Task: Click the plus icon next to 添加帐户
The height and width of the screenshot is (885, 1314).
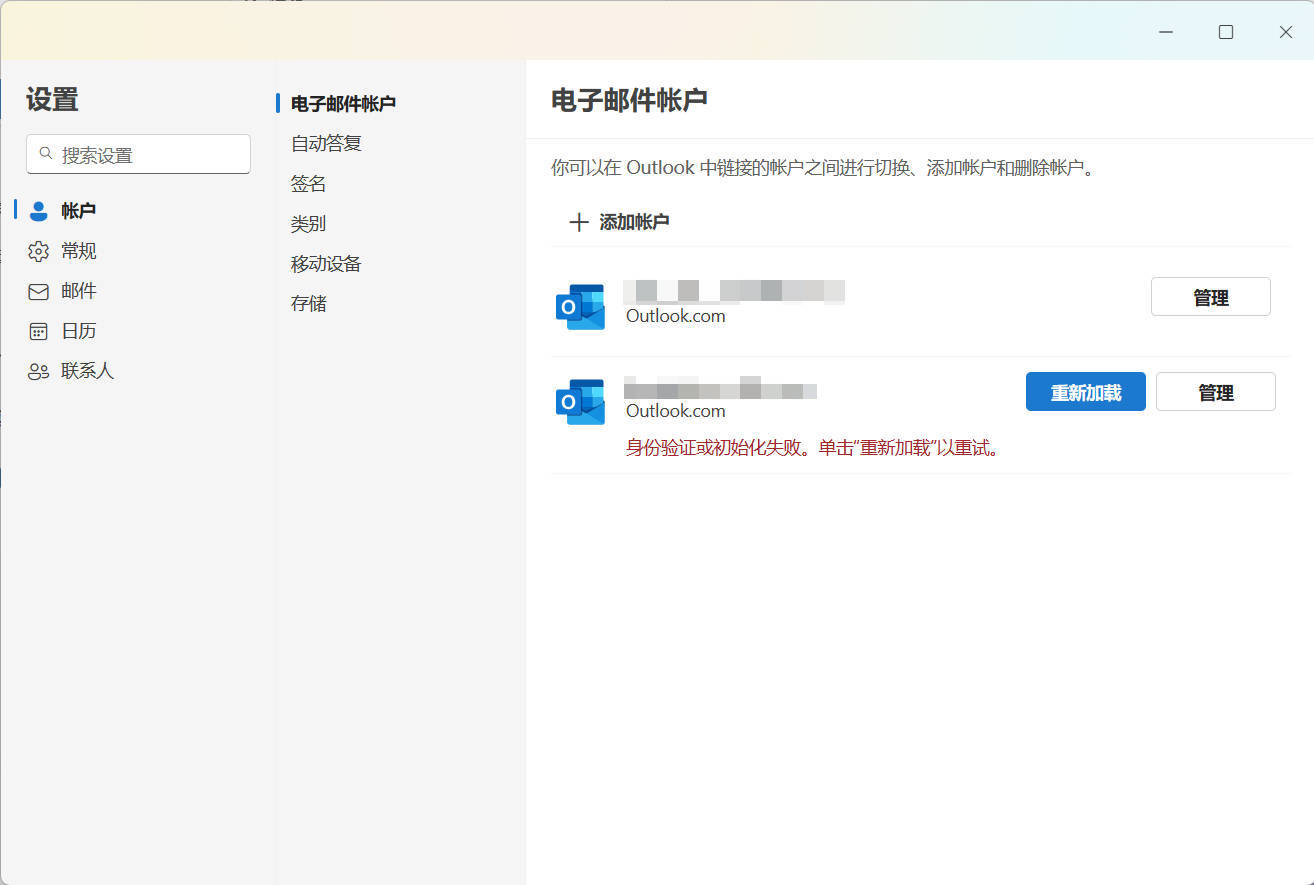Action: pyautogui.click(x=578, y=222)
